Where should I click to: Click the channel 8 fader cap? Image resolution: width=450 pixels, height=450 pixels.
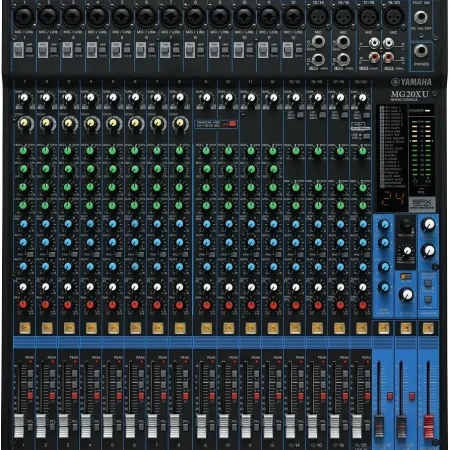point(175,426)
